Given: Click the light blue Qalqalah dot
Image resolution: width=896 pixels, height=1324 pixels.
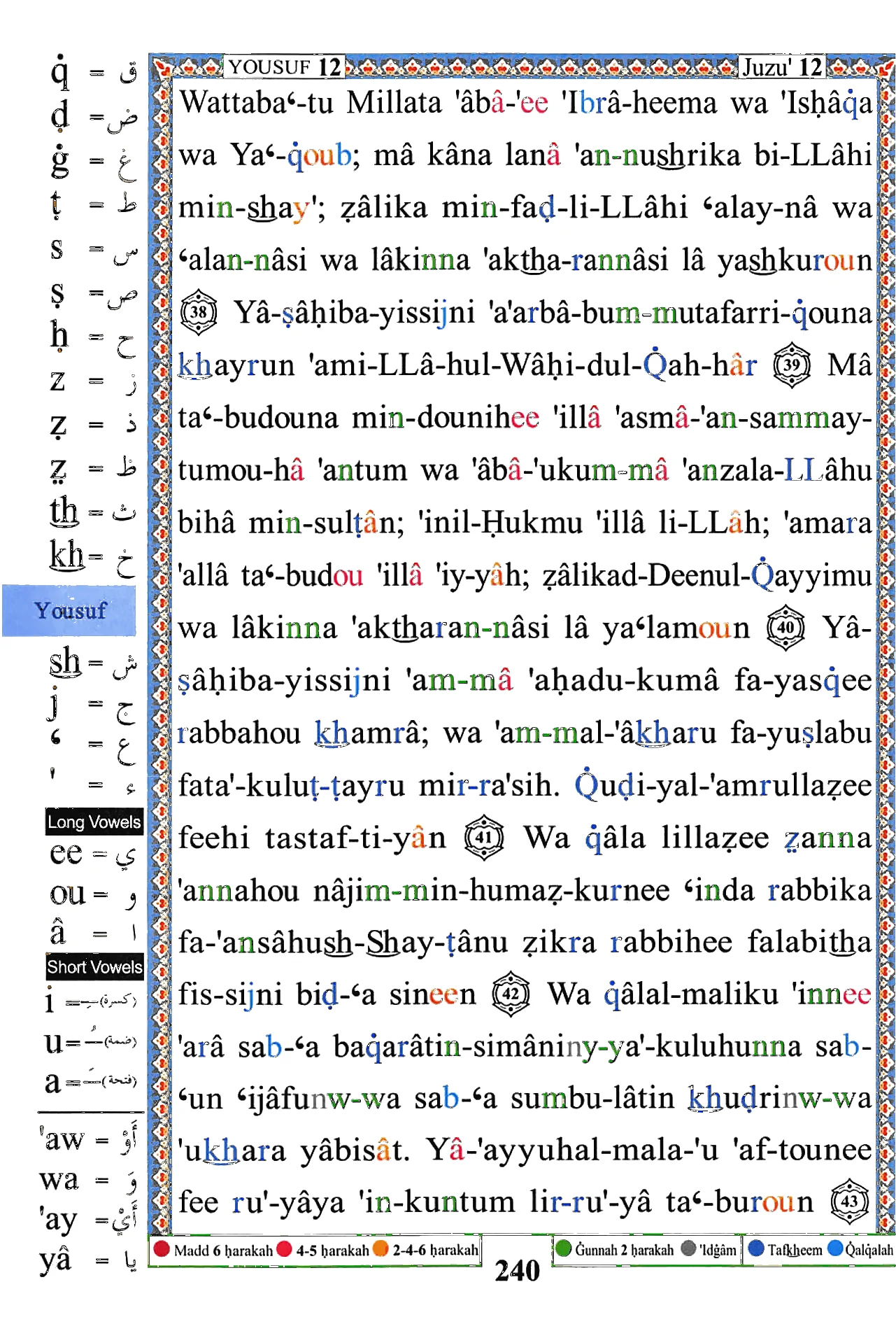Looking at the screenshot, I should [835, 1248].
